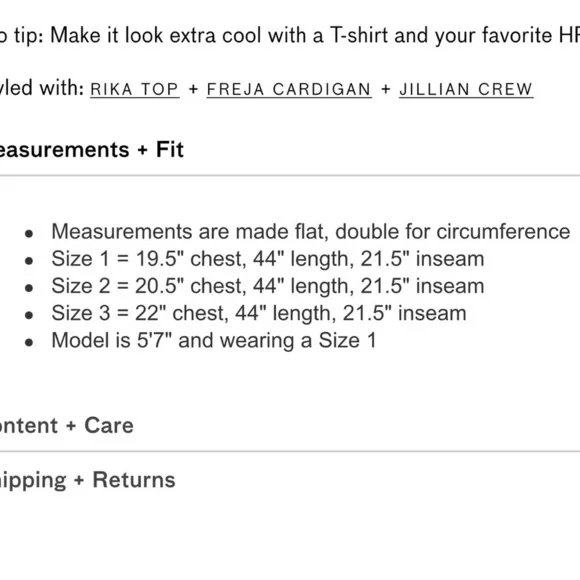Click the Model is 5'7" line
The image size is (580, 580).
point(214,340)
